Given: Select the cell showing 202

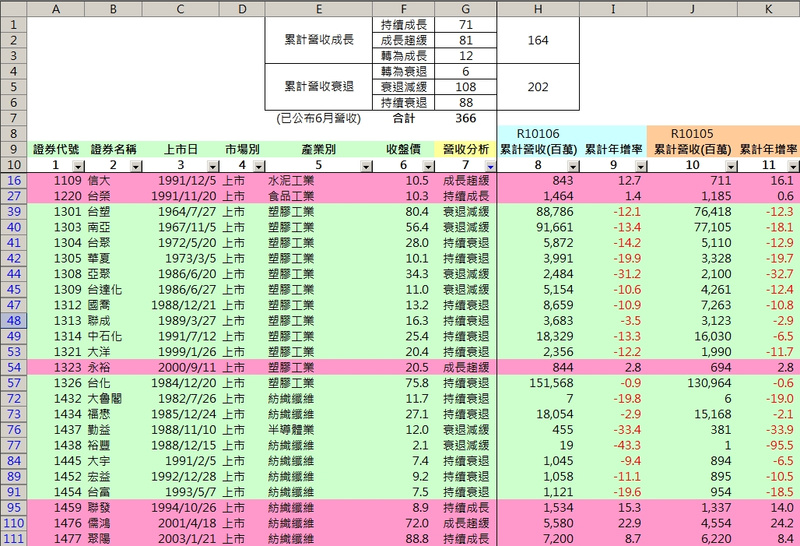Looking at the screenshot, I should click(x=538, y=87).
